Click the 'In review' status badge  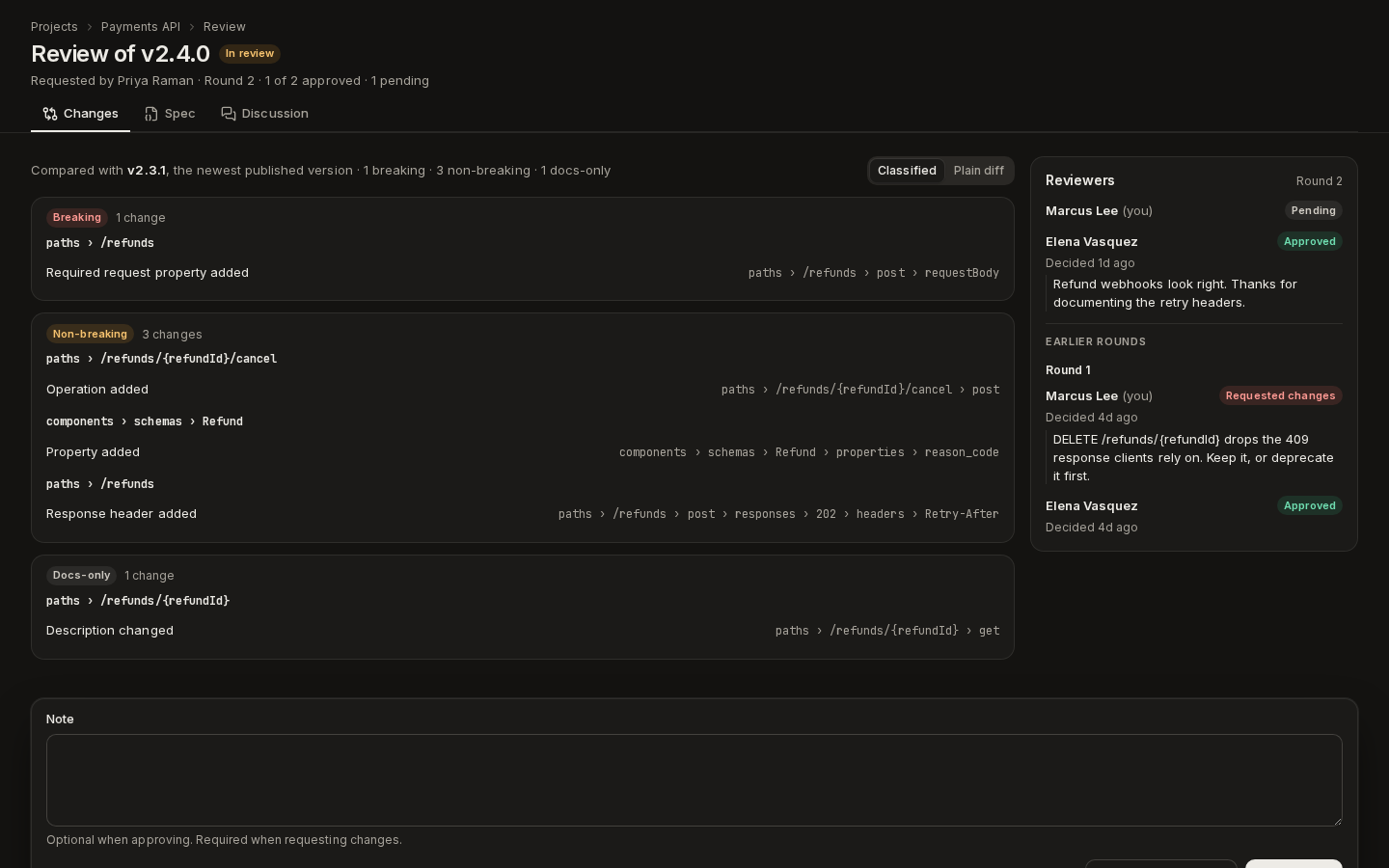(250, 54)
